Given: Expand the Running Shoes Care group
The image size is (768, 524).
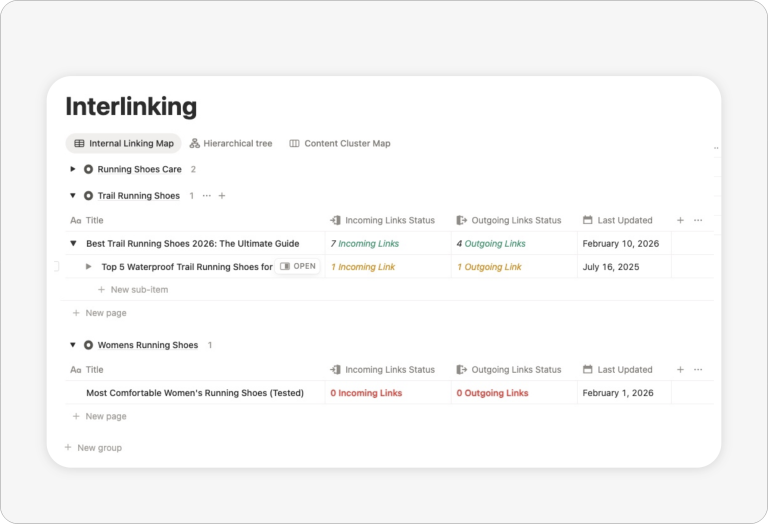Looking at the screenshot, I should click(x=72, y=169).
